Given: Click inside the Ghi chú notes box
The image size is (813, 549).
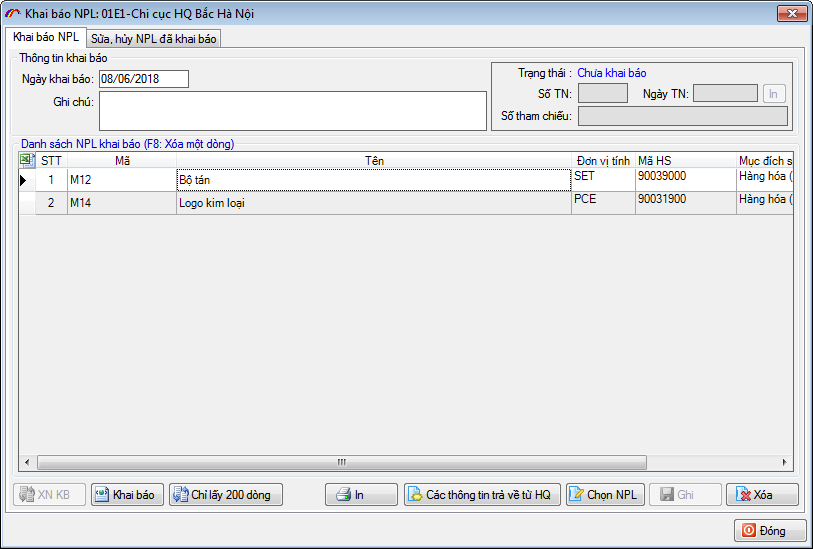Looking at the screenshot, I should tap(292, 111).
